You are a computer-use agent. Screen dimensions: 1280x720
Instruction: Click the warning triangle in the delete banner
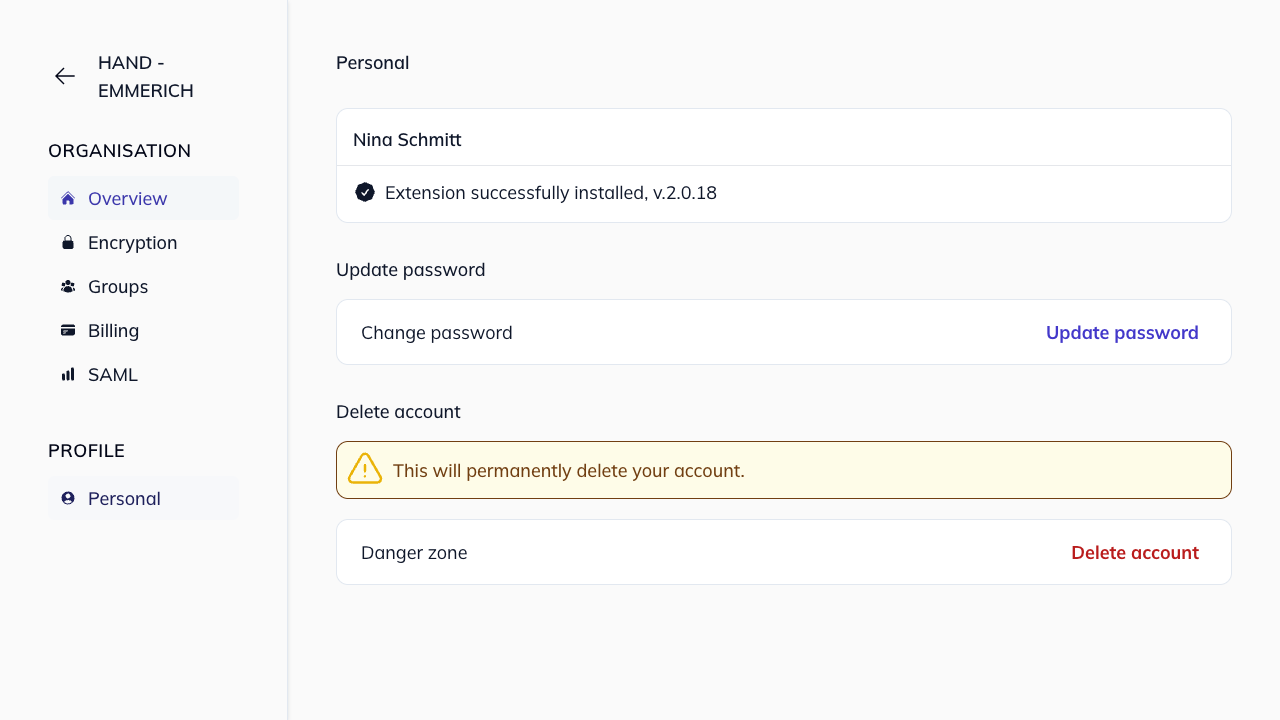[364, 469]
